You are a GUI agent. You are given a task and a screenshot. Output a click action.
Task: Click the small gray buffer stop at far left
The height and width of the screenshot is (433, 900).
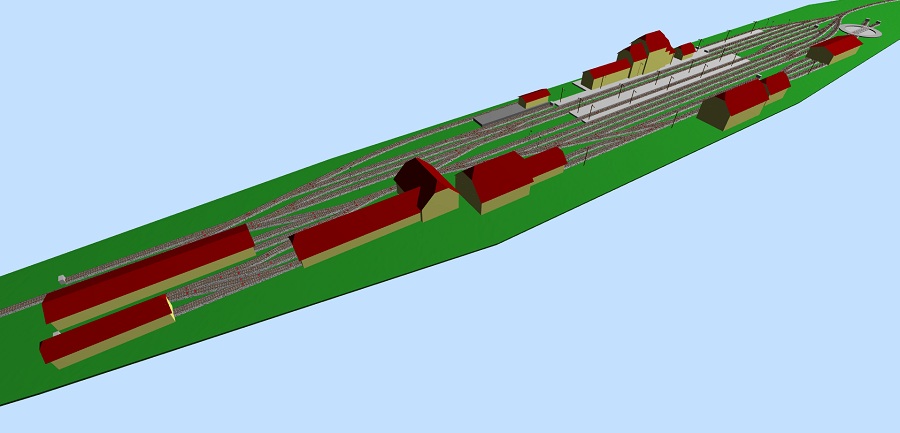point(63,279)
